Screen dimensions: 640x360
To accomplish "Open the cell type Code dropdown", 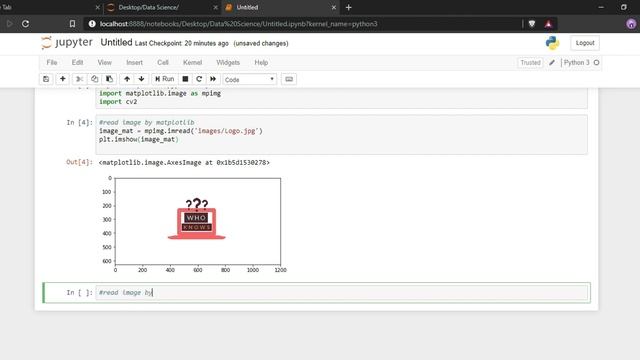I will (249, 80).
